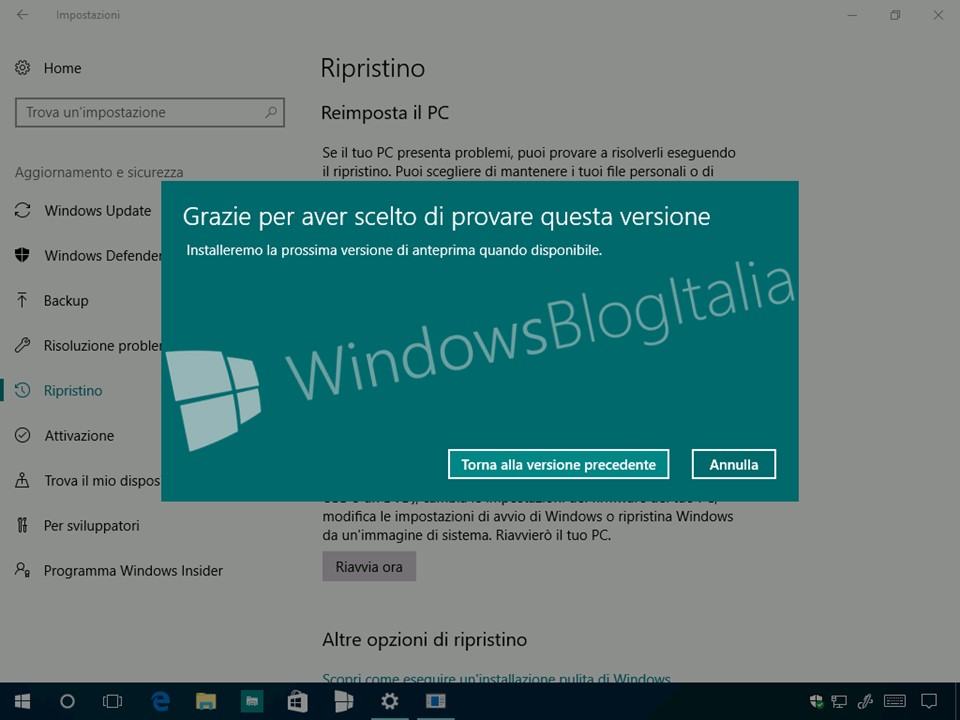Viewport: 960px width, 720px height.
Task: Click the network tray icon
Action: click(x=839, y=701)
